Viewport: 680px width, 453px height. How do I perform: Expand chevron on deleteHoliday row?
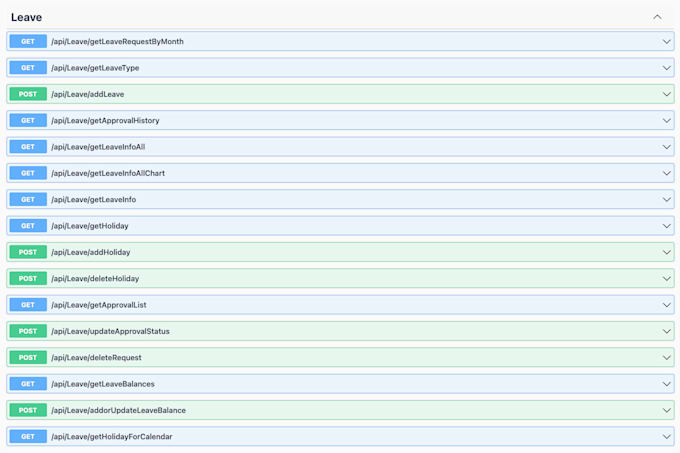pos(667,279)
